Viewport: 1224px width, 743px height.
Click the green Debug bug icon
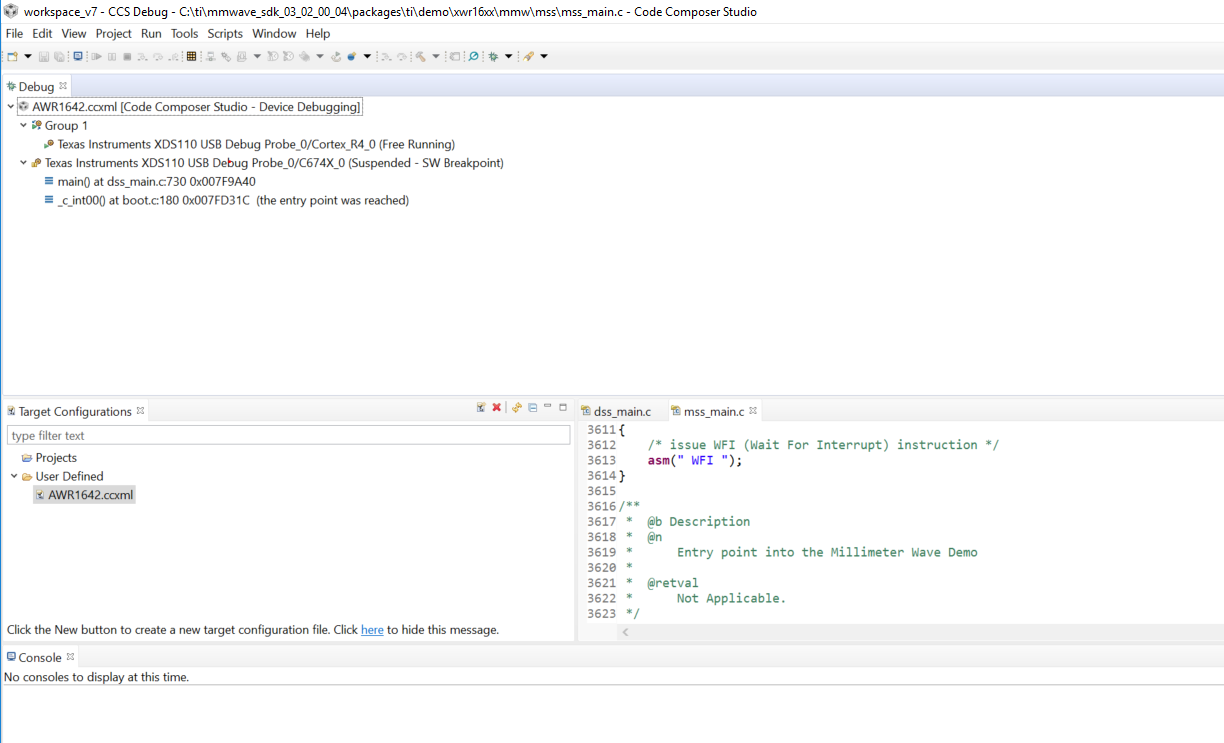coord(493,56)
